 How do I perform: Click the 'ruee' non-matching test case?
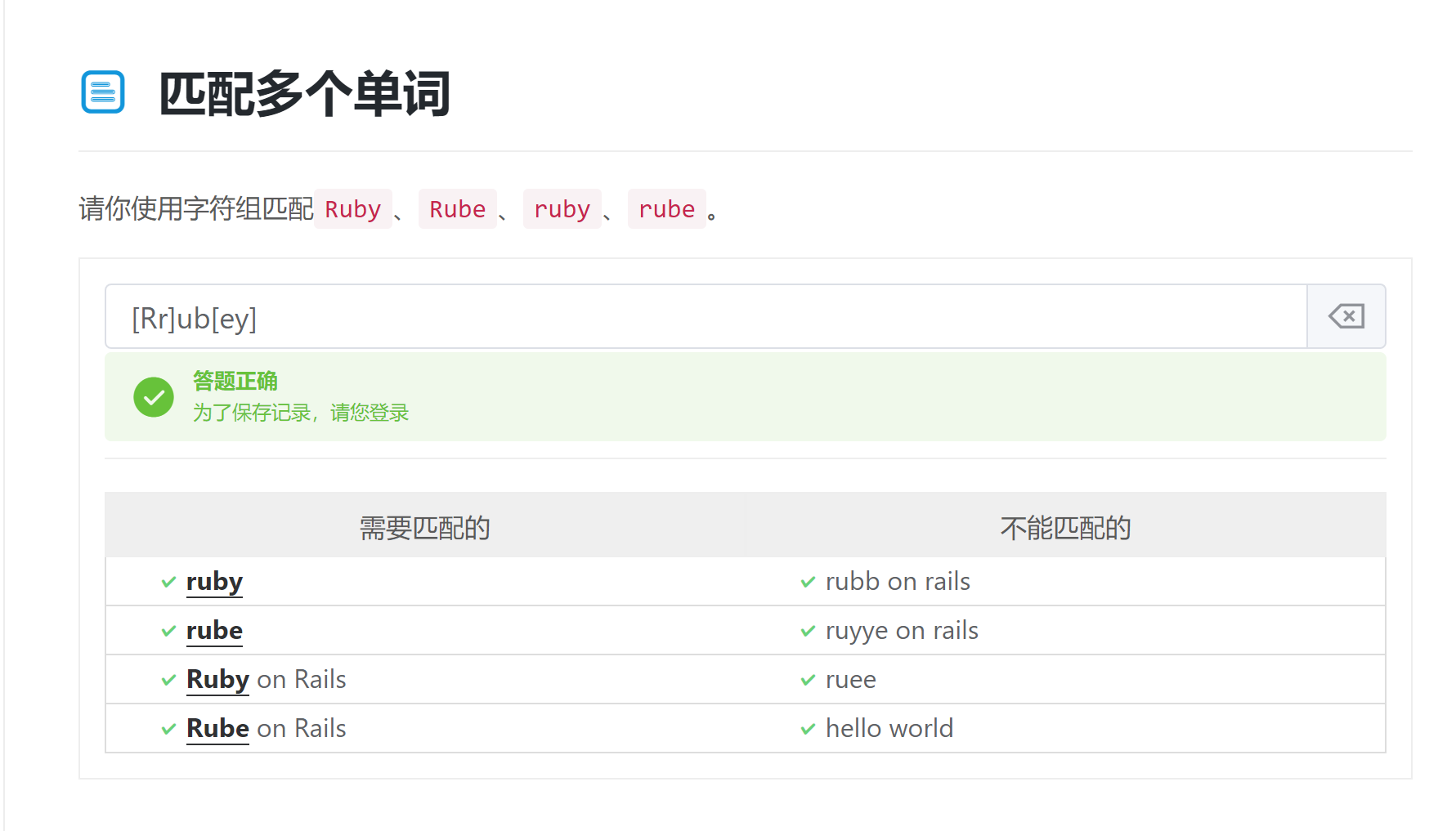[850, 680]
